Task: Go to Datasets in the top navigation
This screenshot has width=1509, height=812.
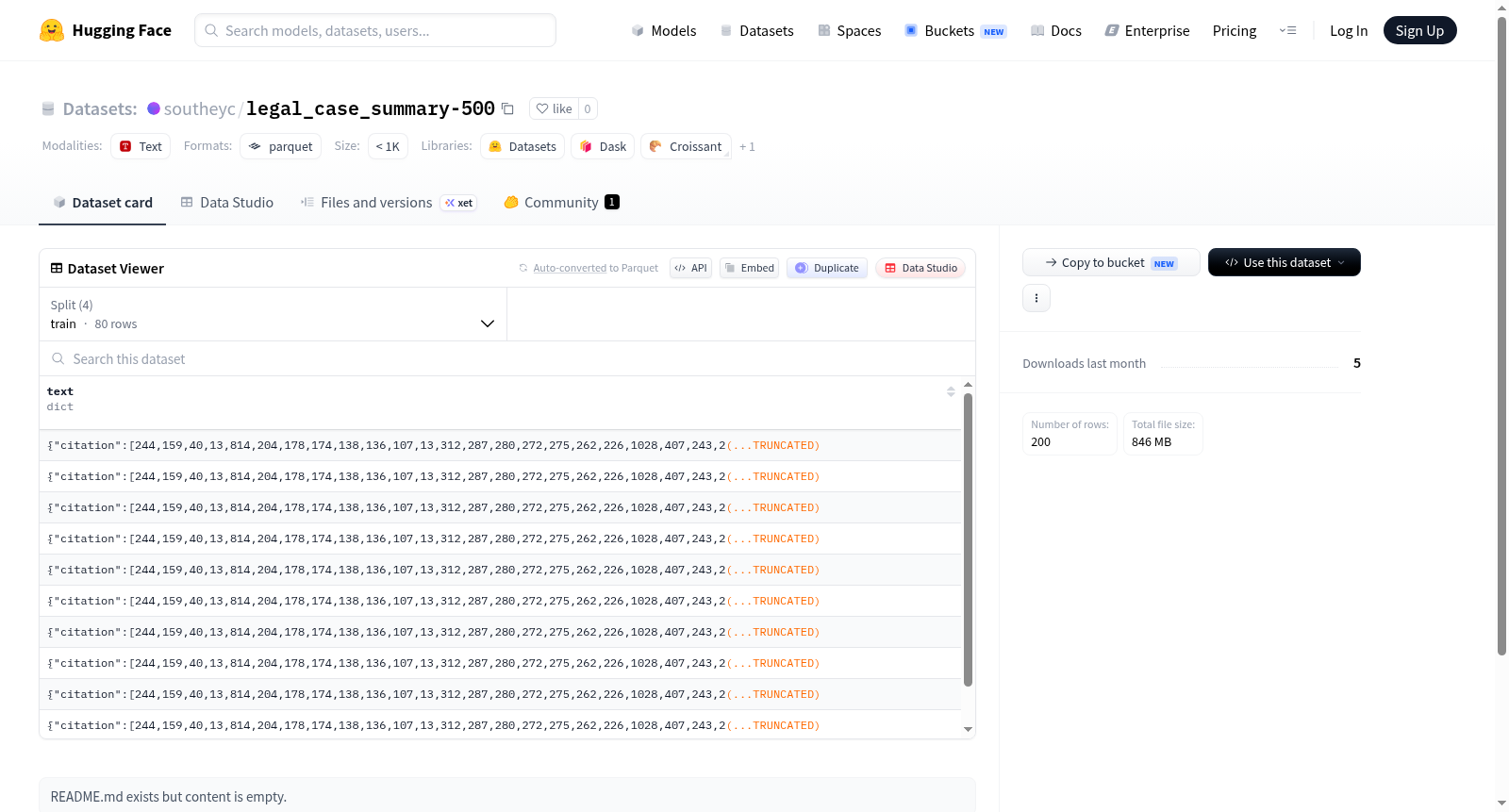Action: coord(757,30)
